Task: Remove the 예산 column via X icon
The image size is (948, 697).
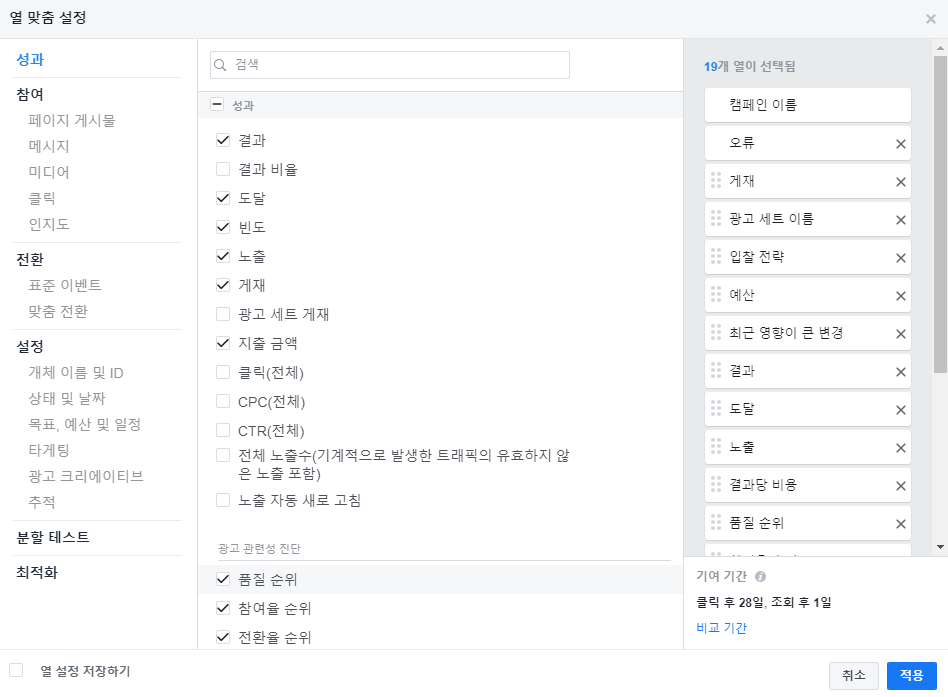Action: click(x=898, y=295)
